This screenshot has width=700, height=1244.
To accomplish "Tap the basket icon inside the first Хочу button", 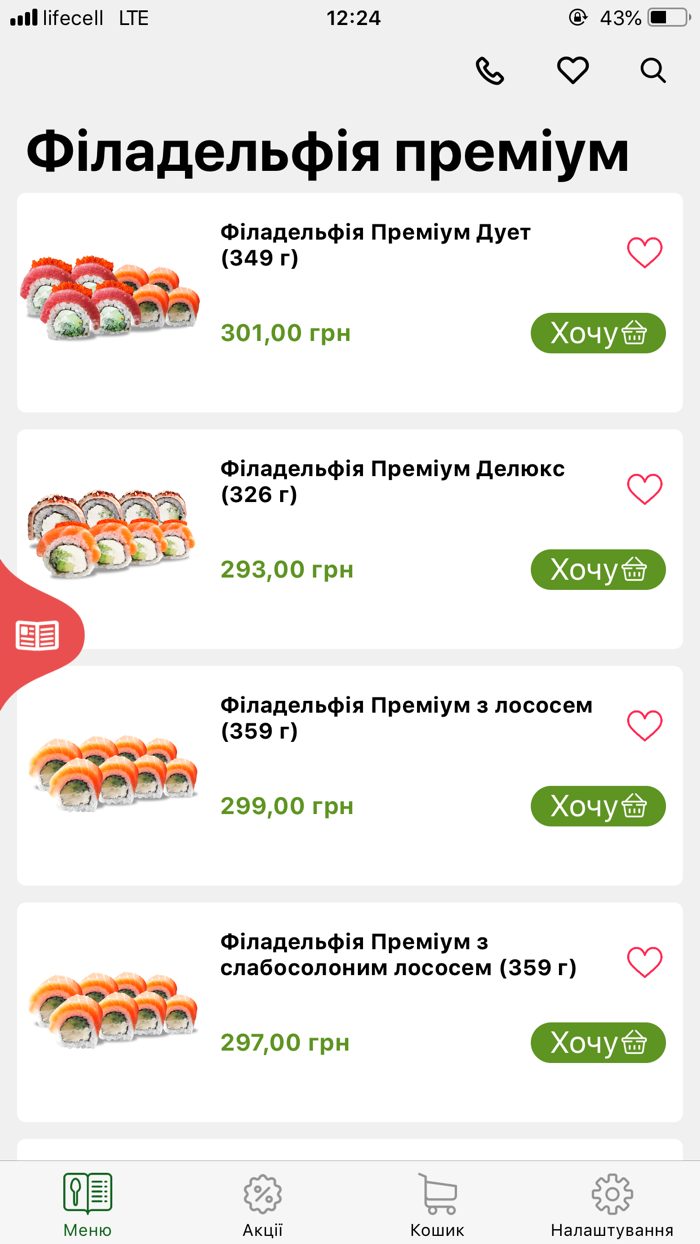I will click(633, 333).
